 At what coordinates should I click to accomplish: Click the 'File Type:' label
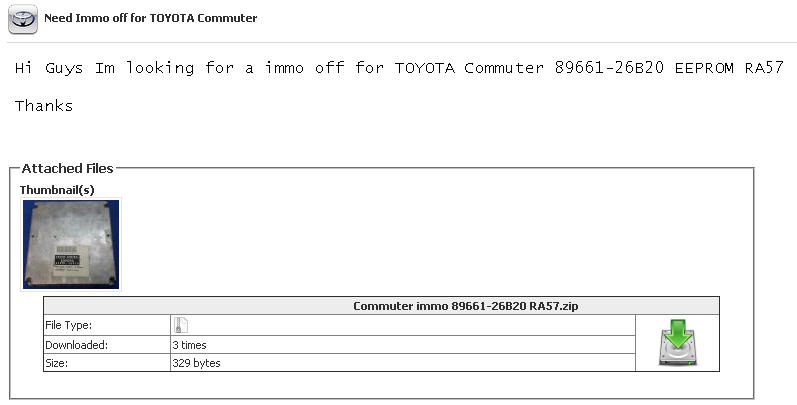(x=69, y=325)
